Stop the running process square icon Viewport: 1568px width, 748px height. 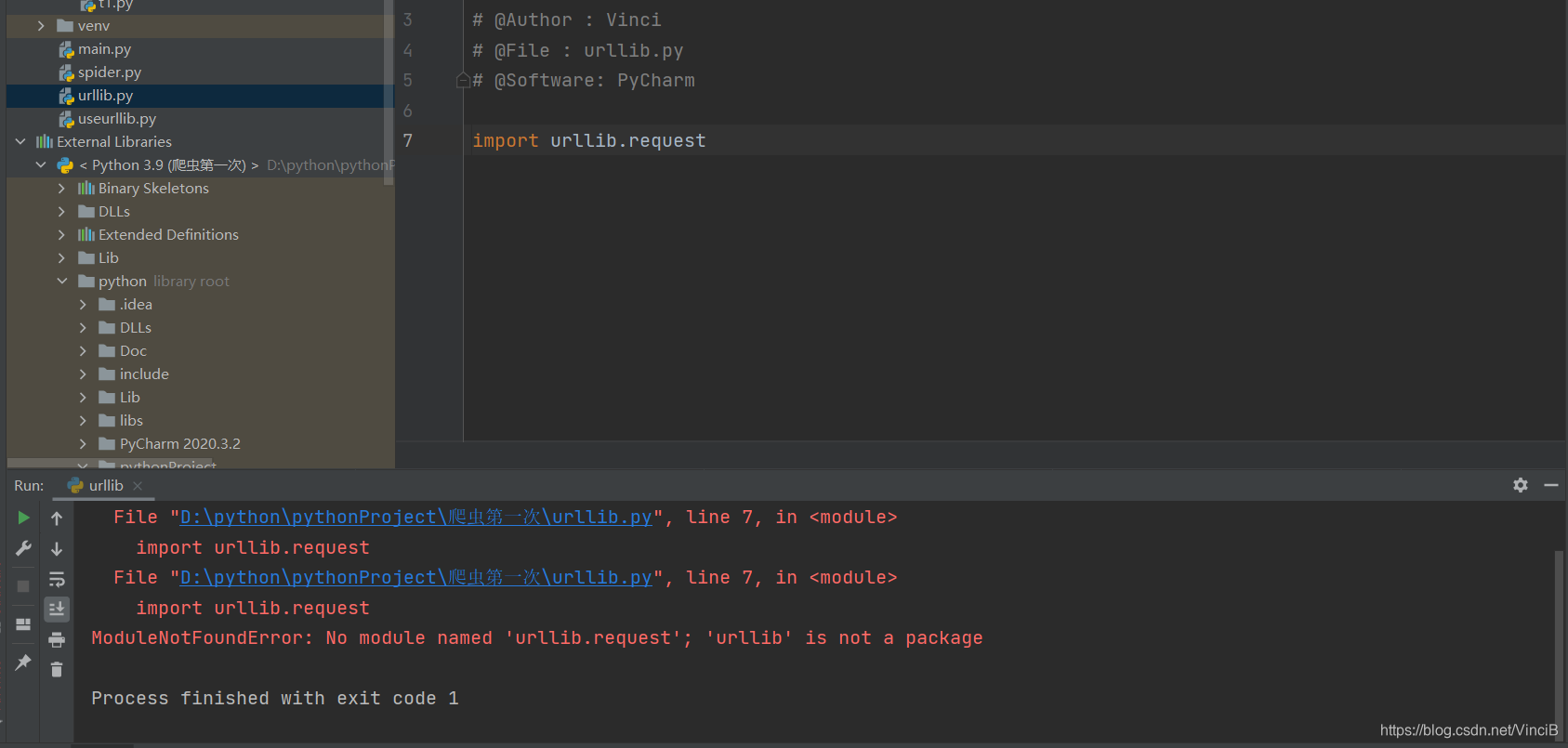[x=23, y=586]
